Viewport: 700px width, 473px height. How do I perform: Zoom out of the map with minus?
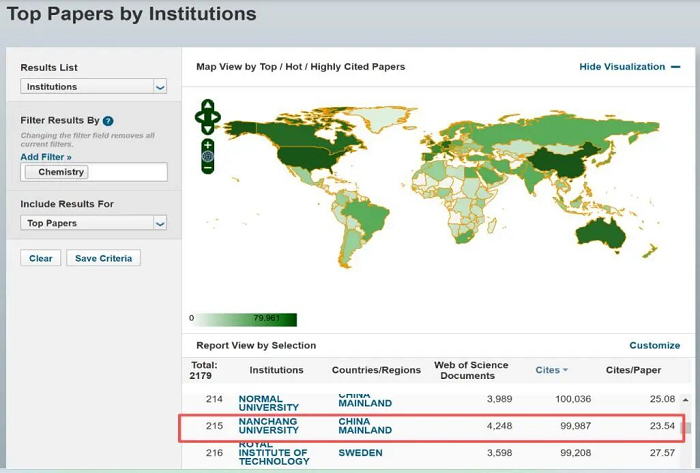click(207, 167)
